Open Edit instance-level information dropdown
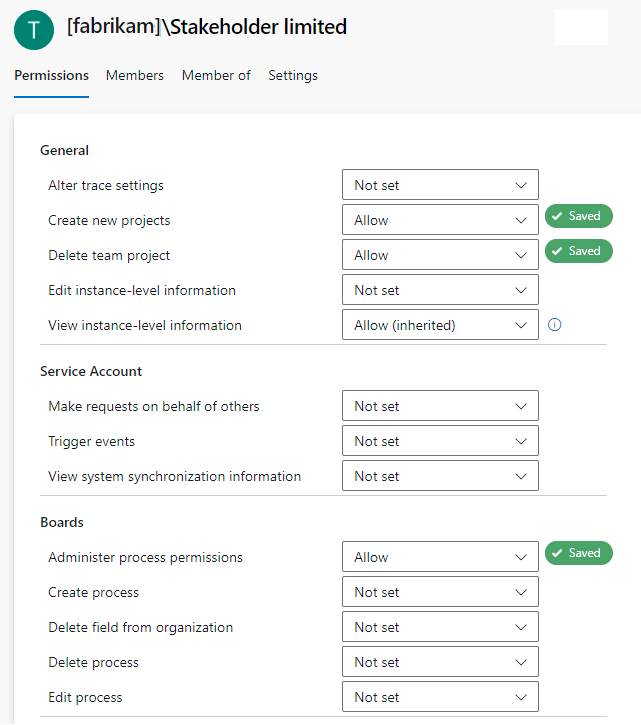 tap(440, 290)
